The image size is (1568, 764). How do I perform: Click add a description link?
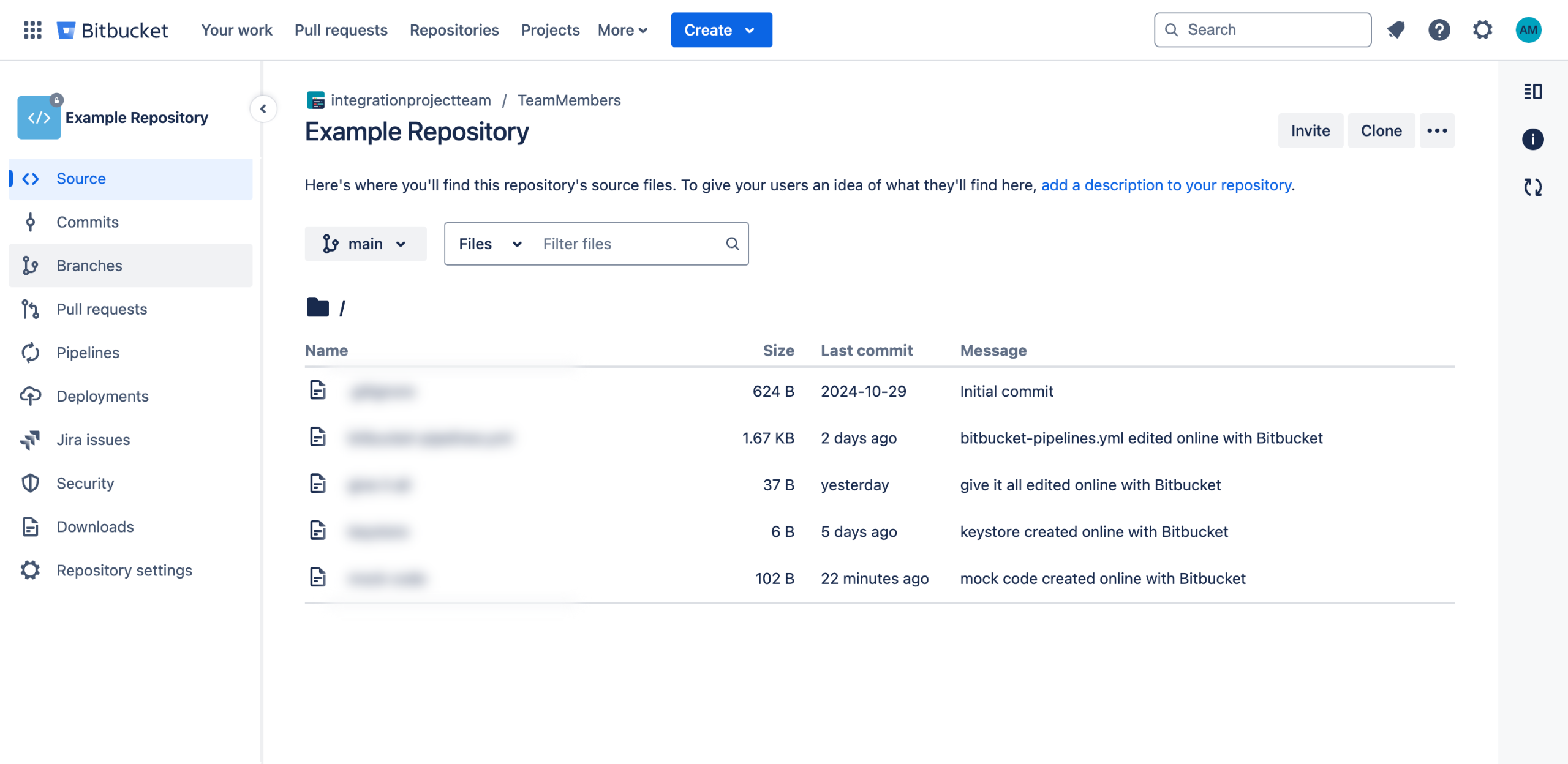(x=1166, y=185)
